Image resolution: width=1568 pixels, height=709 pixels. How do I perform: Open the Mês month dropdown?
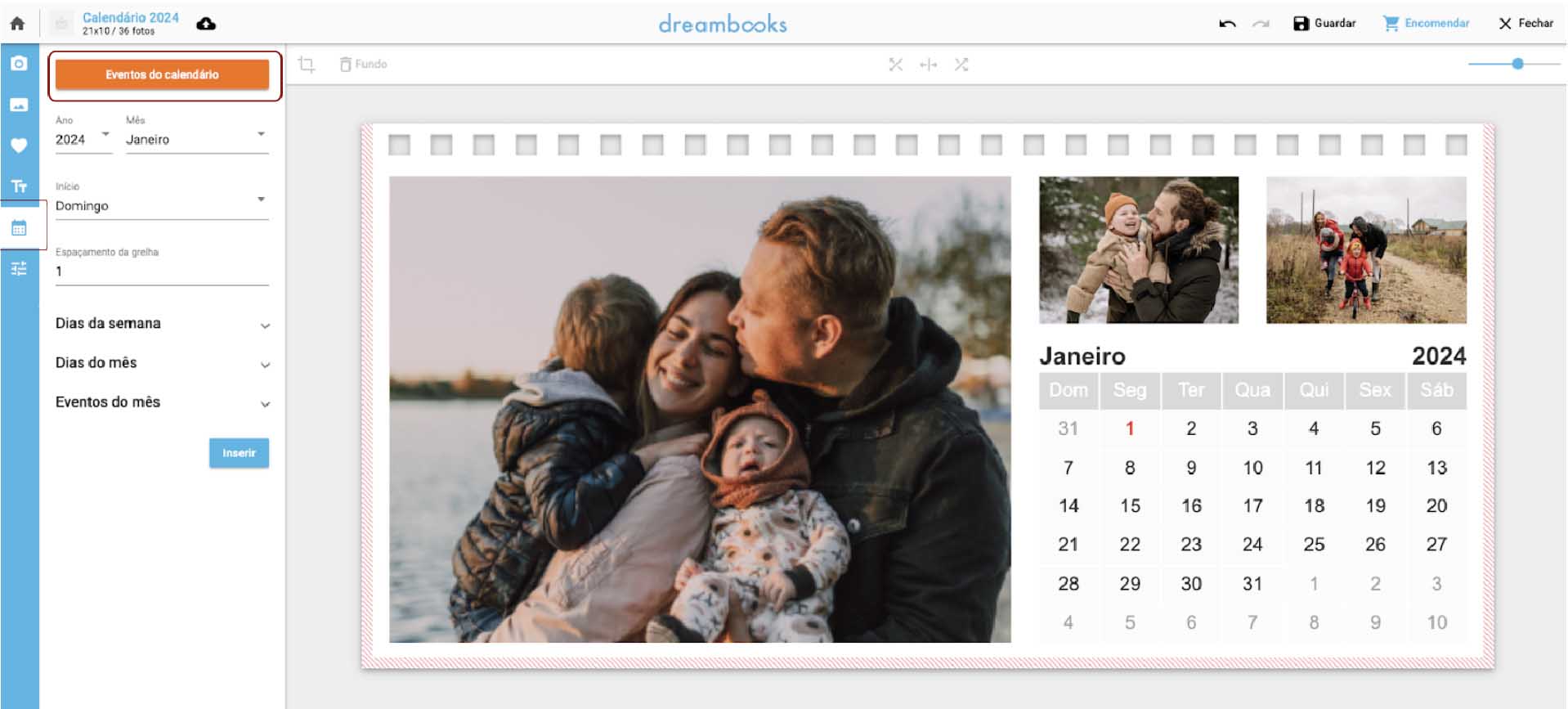196,139
